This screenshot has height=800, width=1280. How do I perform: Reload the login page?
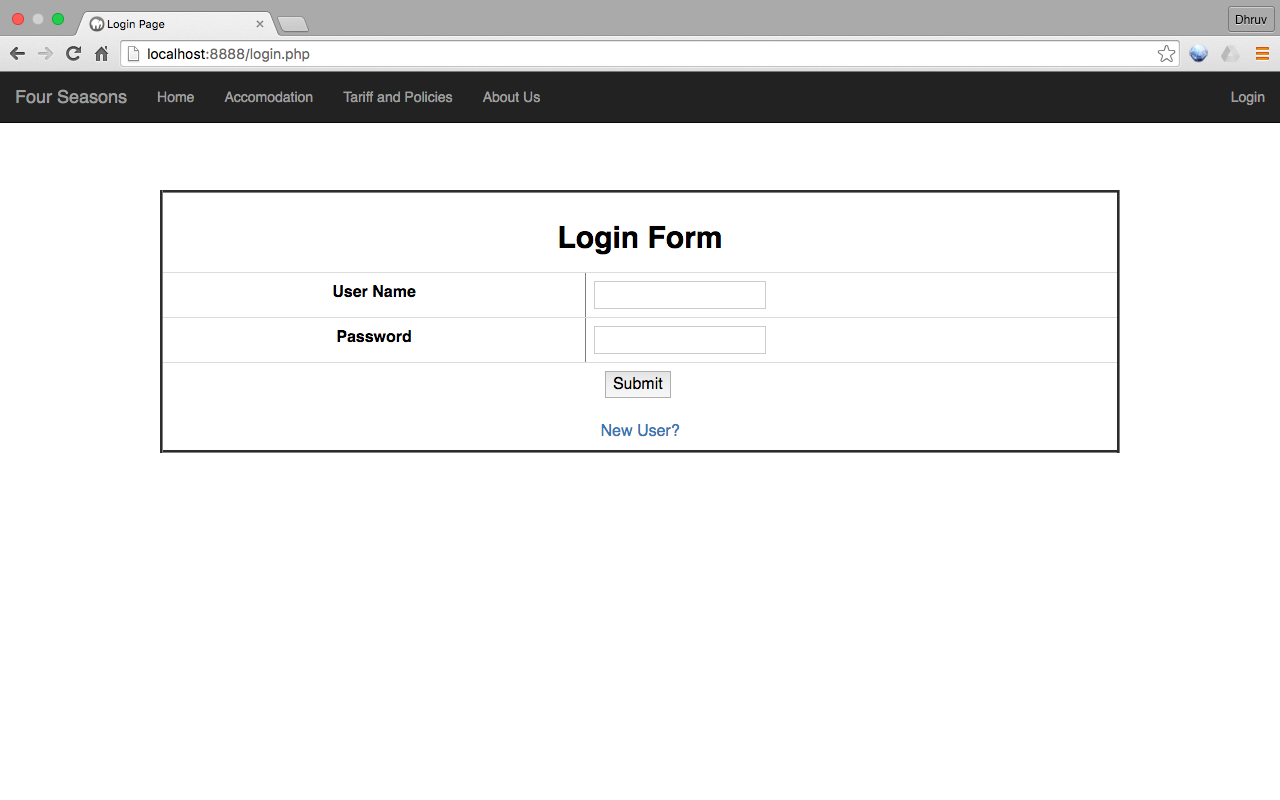73,54
